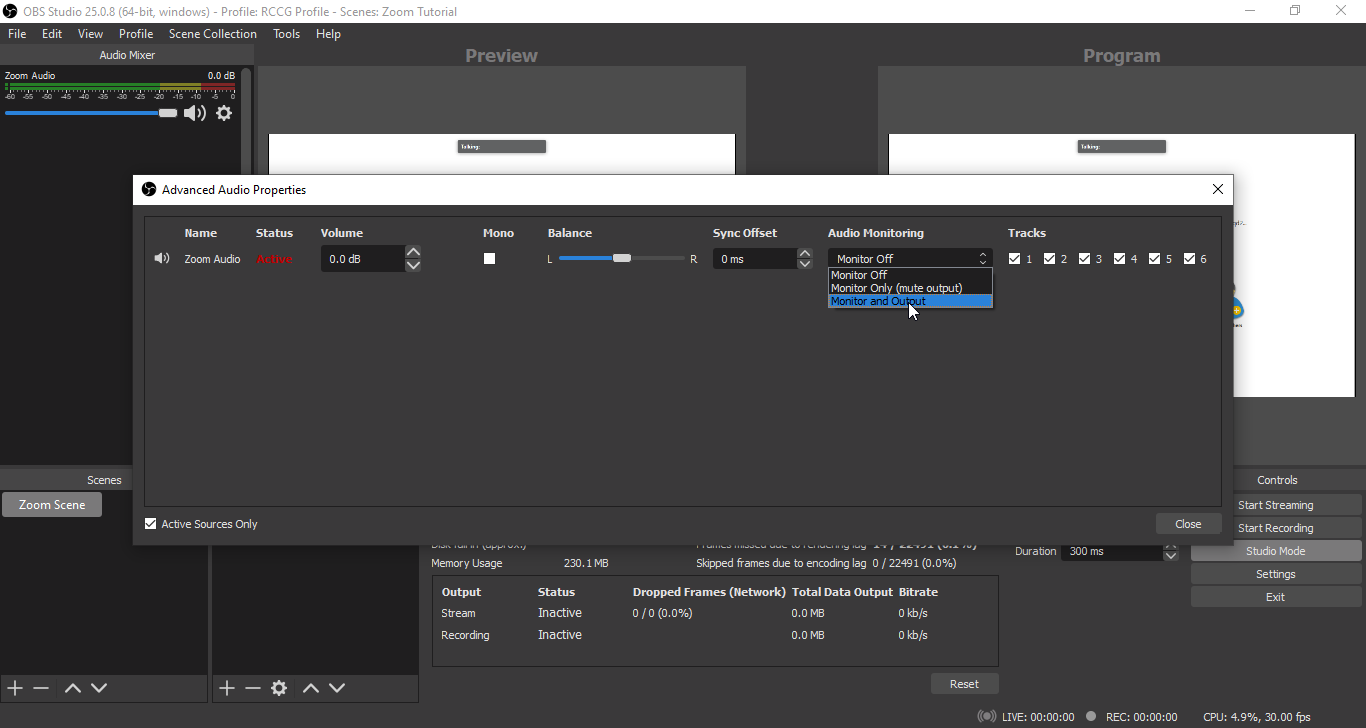
Task: Open the View menu
Action: [x=90, y=33]
